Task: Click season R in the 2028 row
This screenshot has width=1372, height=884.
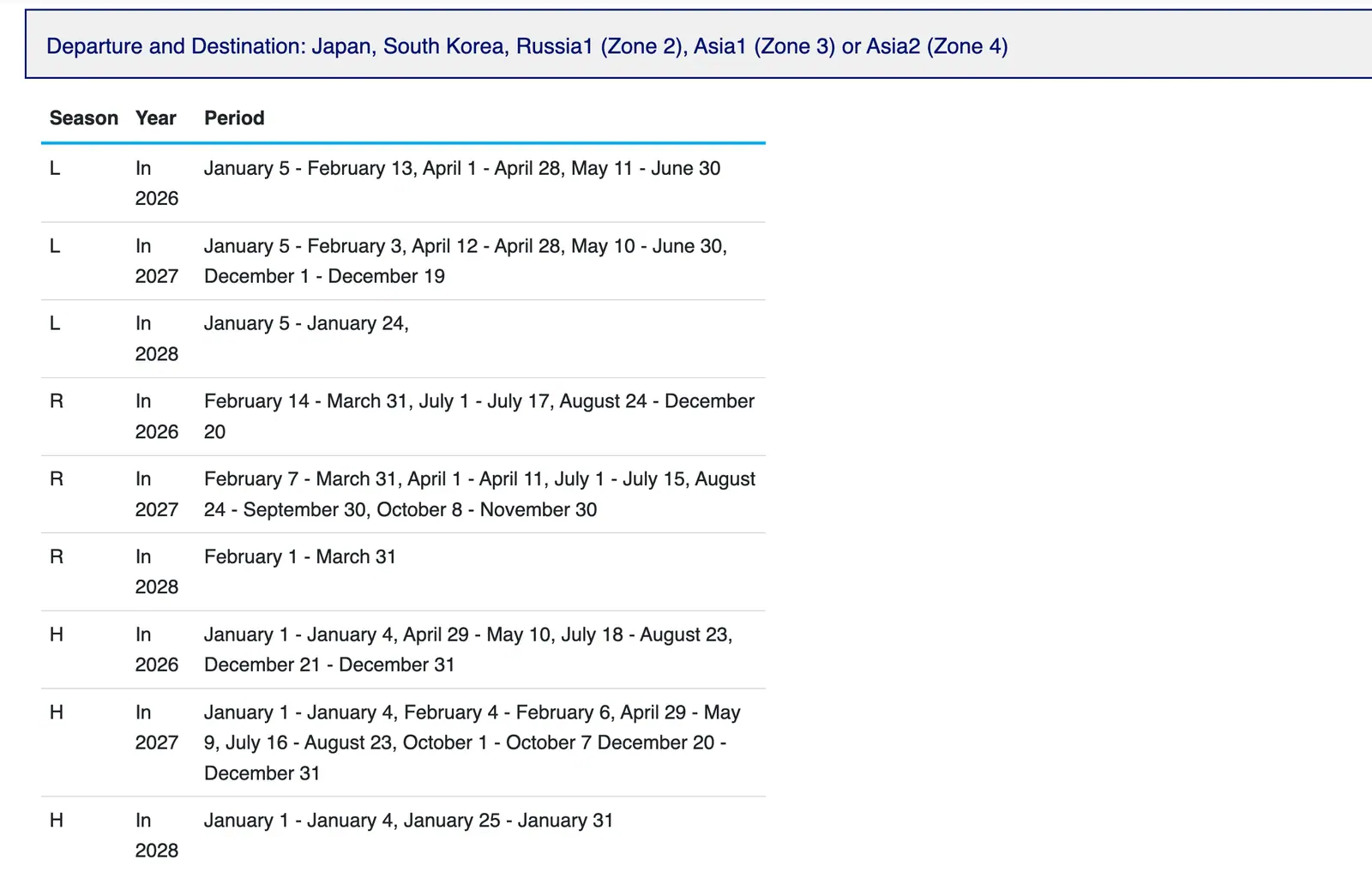Action: click(57, 557)
